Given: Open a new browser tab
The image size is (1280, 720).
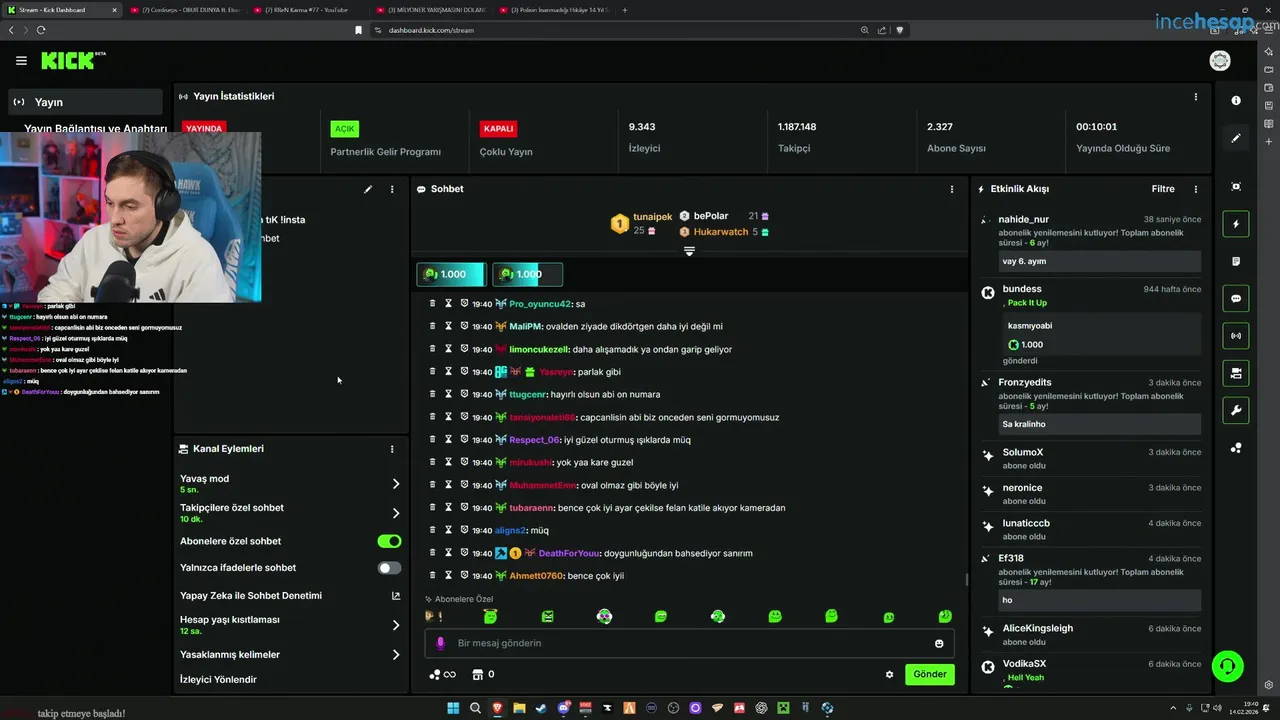Looking at the screenshot, I should 625,10.
